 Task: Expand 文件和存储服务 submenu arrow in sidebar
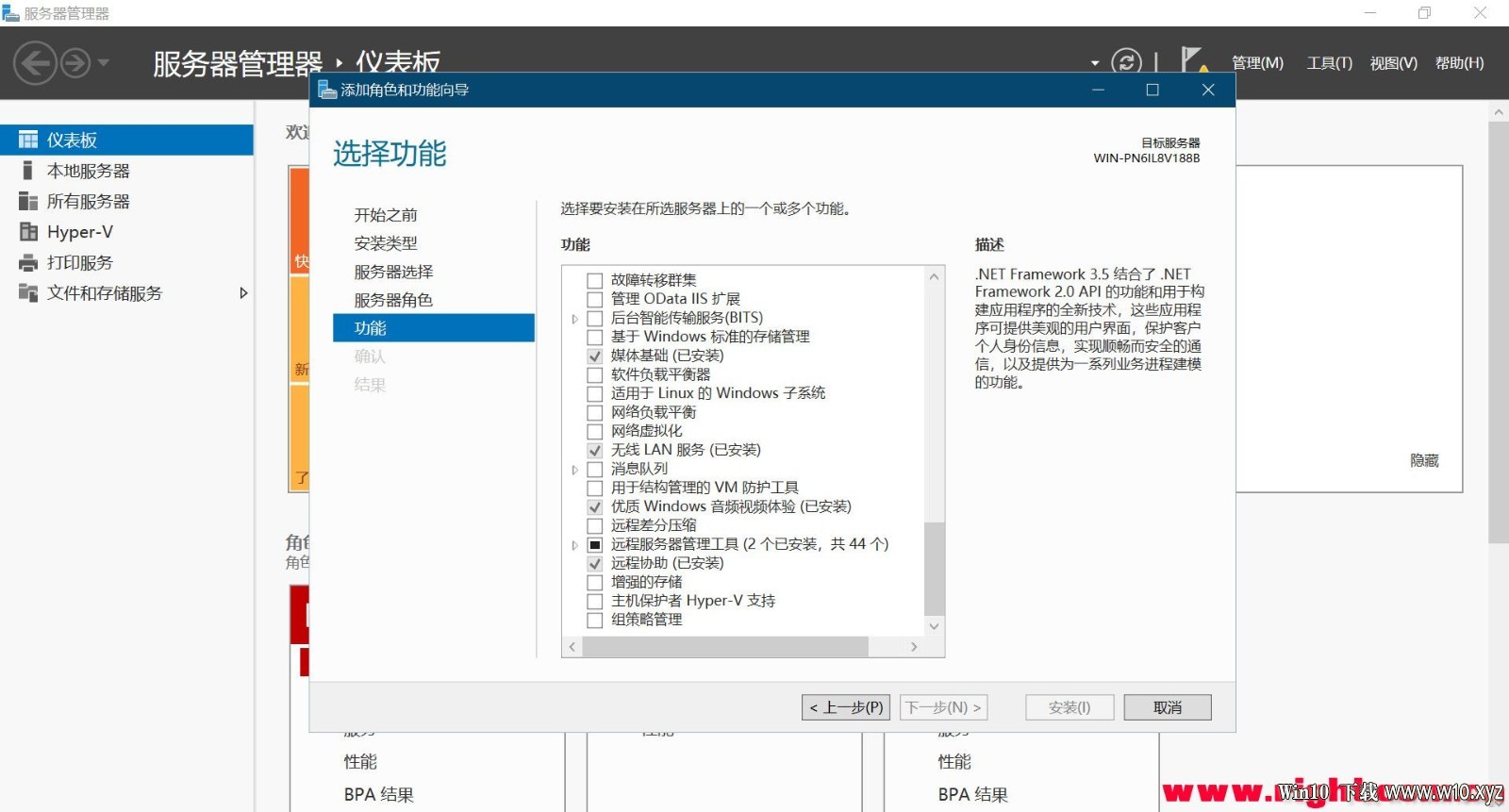(243, 293)
